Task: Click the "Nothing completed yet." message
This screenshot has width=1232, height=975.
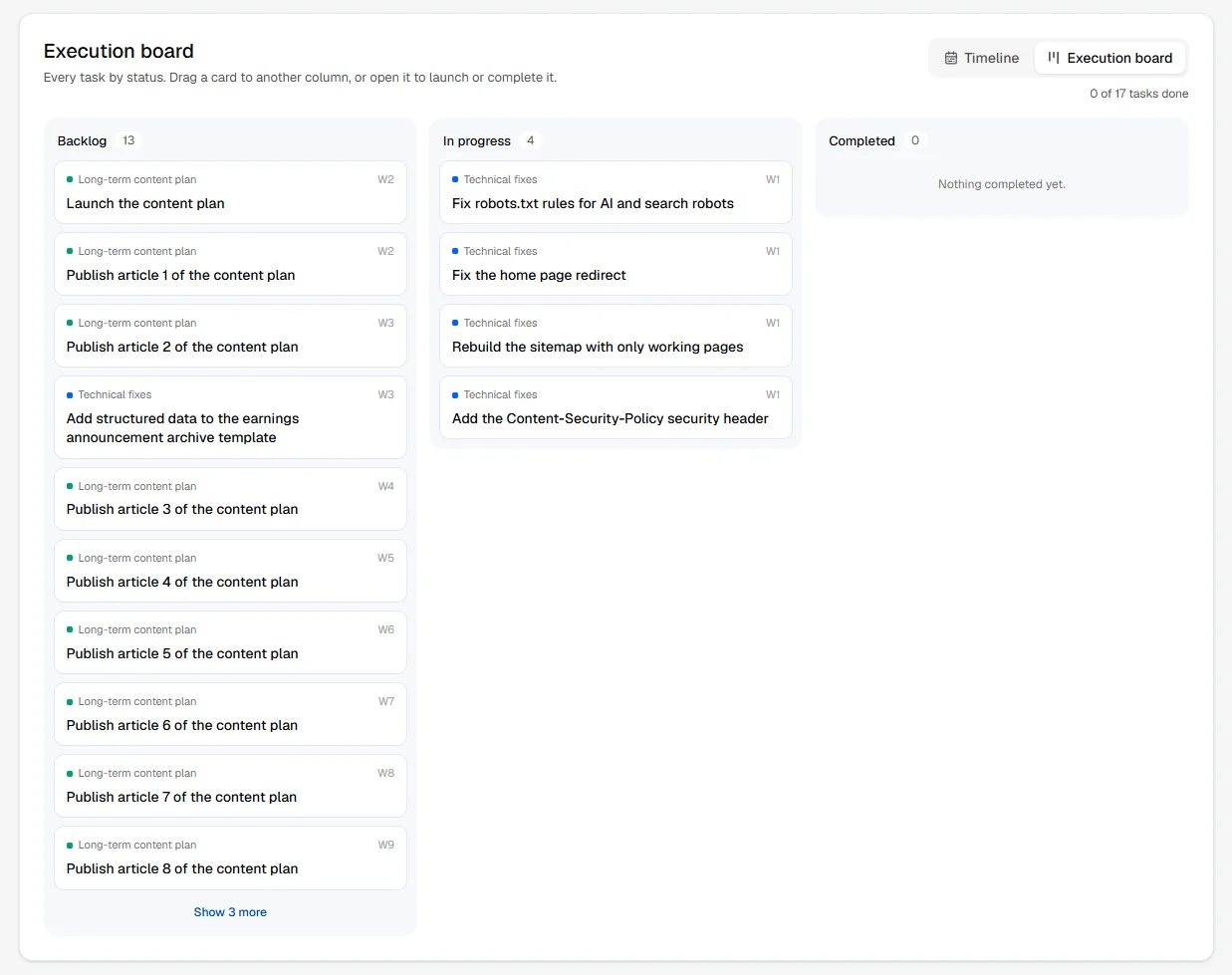Action: point(1002,184)
